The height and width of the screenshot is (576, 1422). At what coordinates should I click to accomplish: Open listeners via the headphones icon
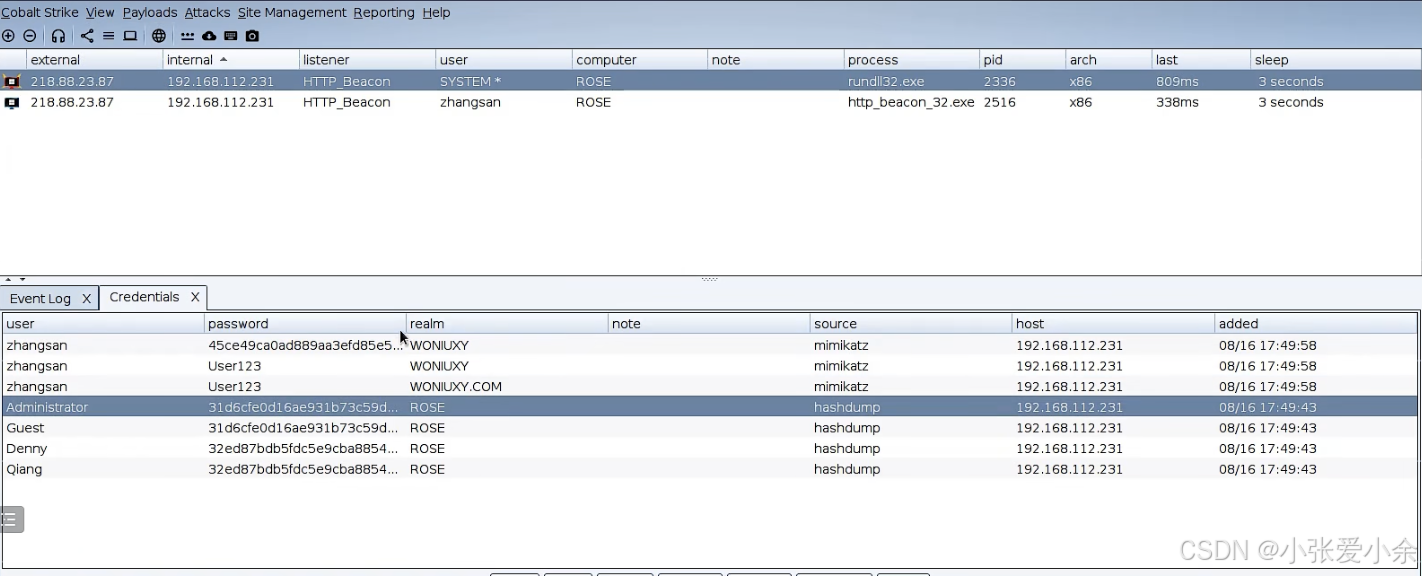click(x=58, y=36)
